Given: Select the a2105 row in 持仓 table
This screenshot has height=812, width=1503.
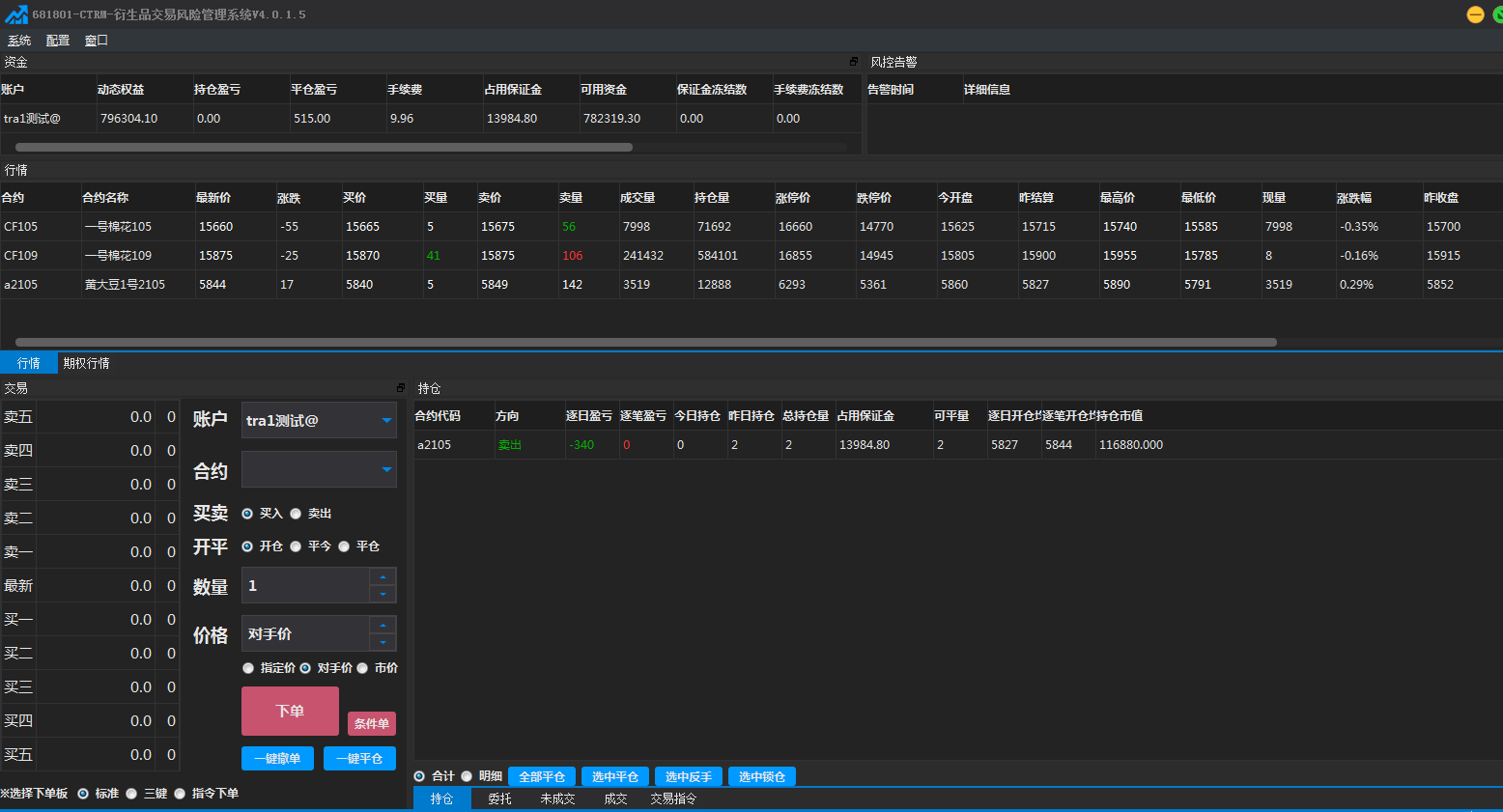Looking at the screenshot, I should tap(958, 444).
